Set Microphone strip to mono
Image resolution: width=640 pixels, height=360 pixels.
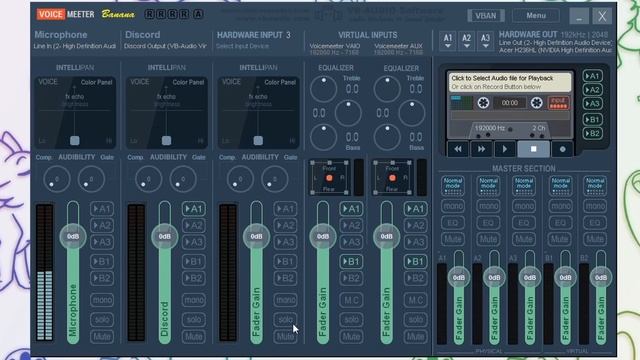click(x=102, y=300)
